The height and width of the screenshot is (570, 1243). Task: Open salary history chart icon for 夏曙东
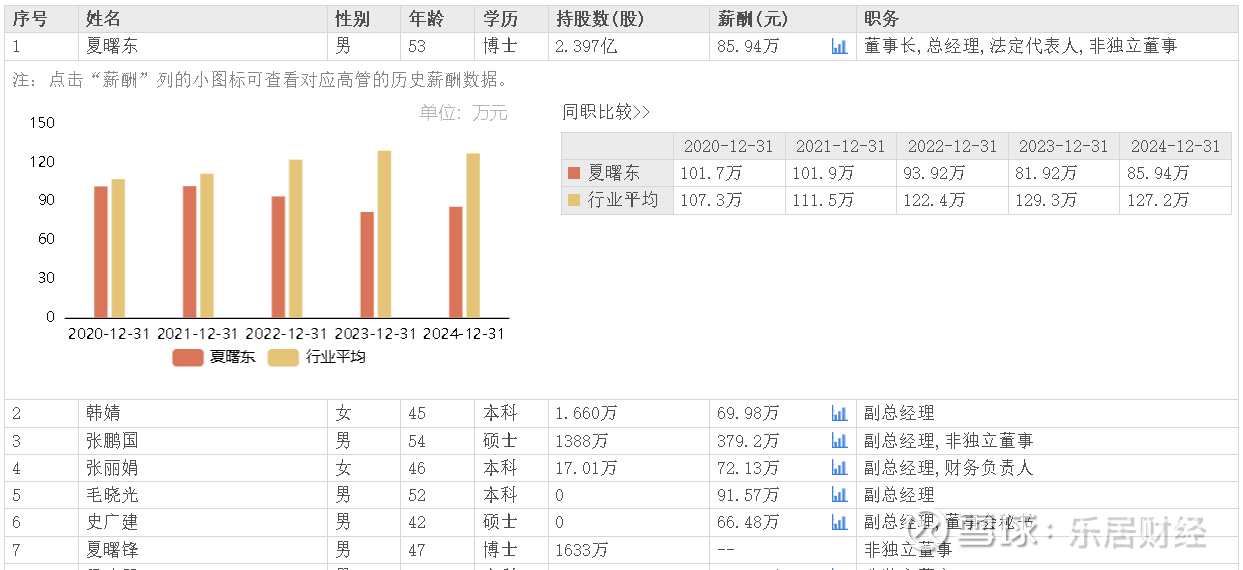(x=839, y=46)
